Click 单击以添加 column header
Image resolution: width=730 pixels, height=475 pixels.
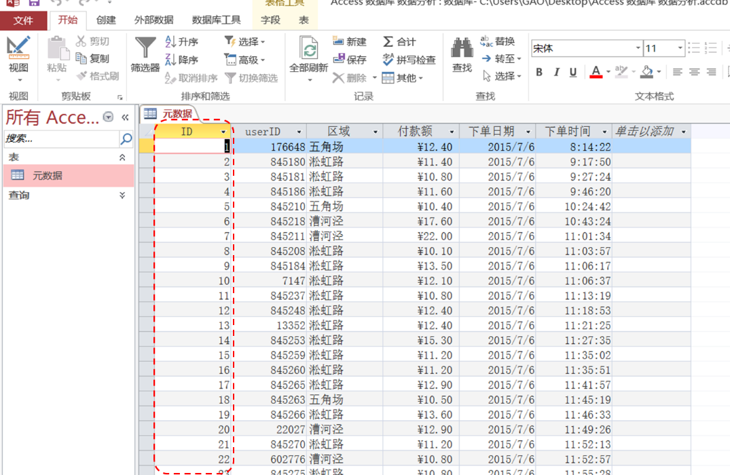pyautogui.click(x=645, y=132)
